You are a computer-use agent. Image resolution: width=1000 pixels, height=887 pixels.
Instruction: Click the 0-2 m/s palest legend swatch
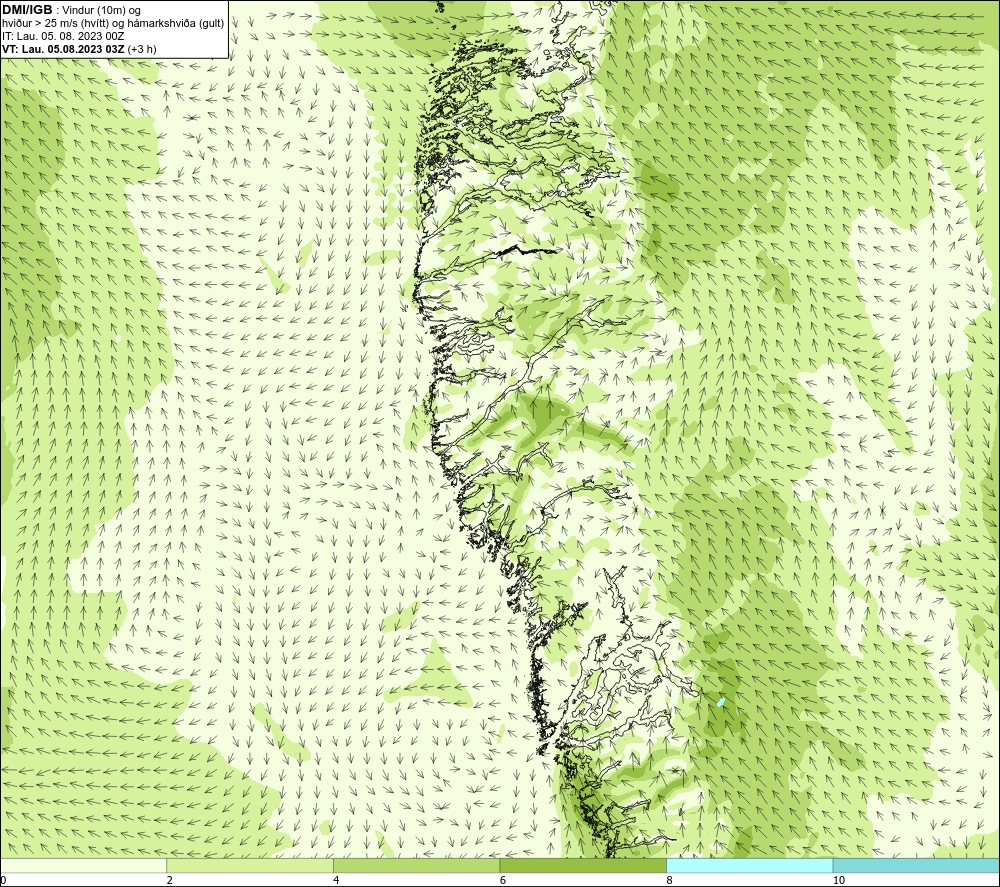(84, 865)
